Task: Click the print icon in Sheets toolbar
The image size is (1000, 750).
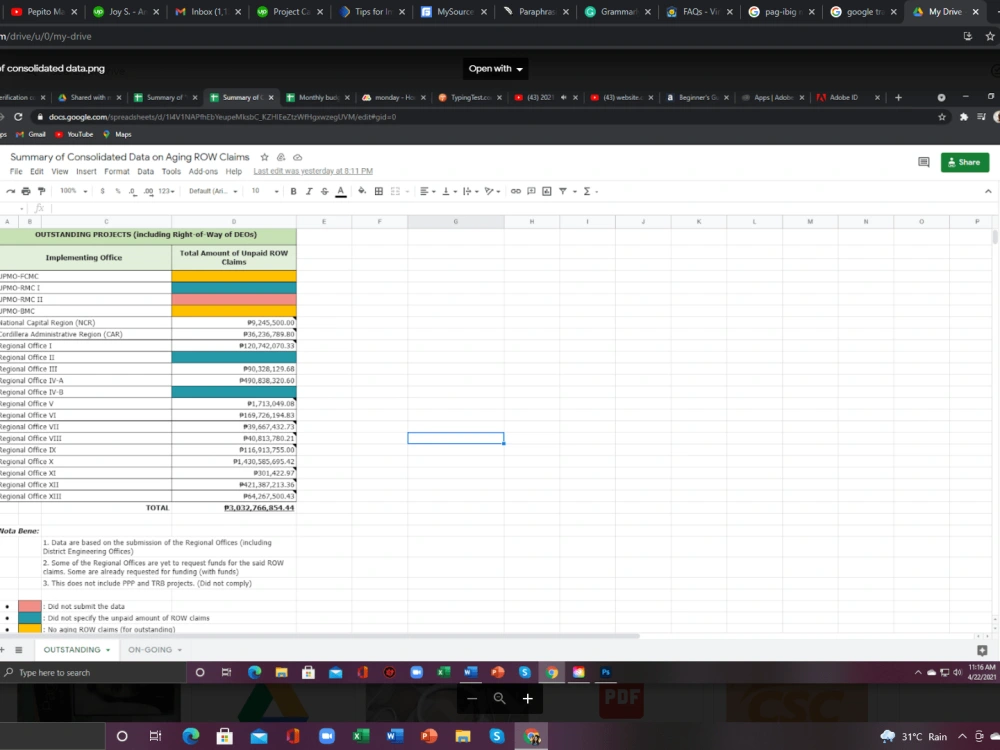Action: click(26, 191)
